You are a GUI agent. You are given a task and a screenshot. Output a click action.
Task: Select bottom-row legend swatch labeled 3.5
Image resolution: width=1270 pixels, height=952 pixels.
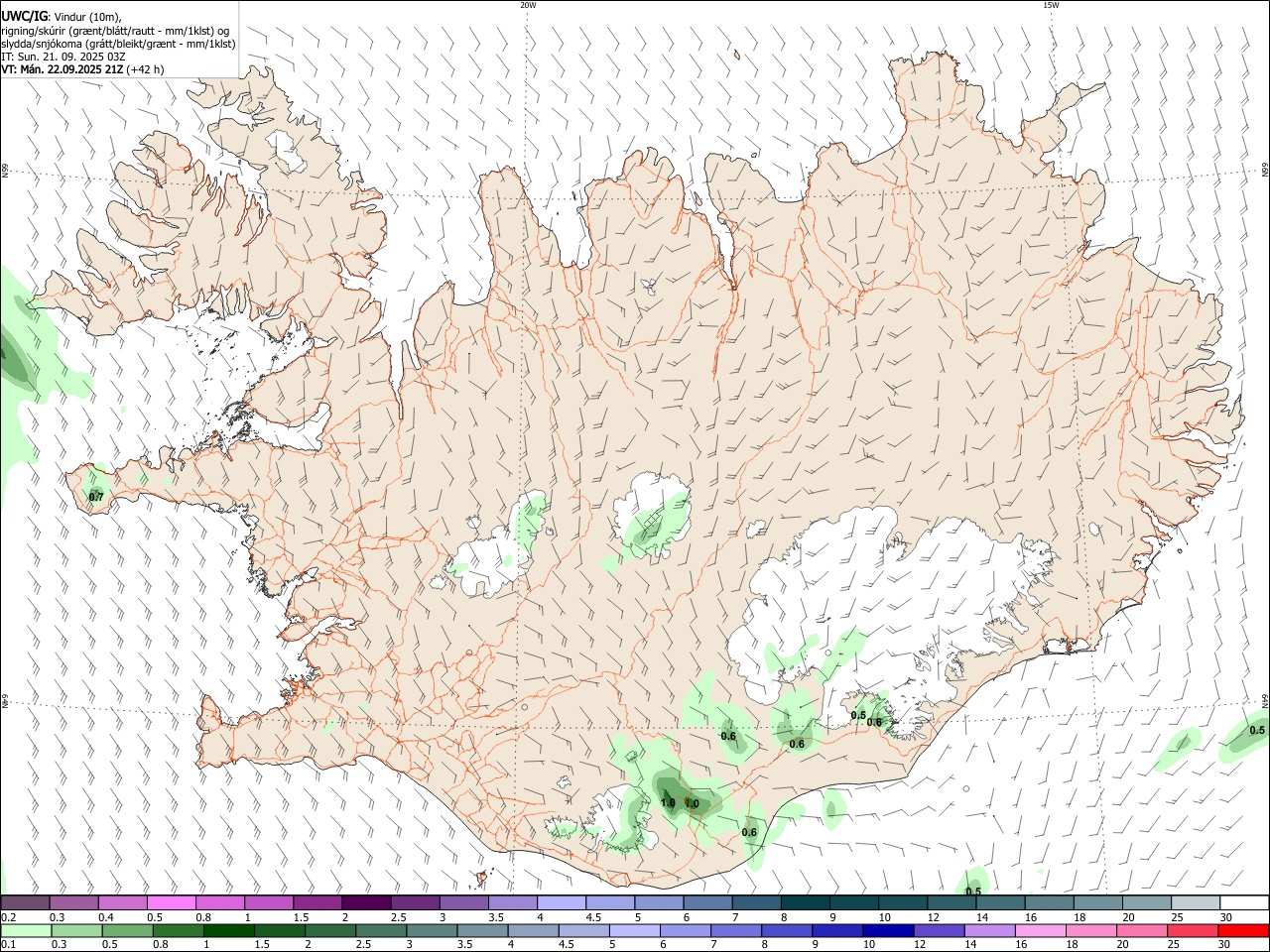point(482,931)
